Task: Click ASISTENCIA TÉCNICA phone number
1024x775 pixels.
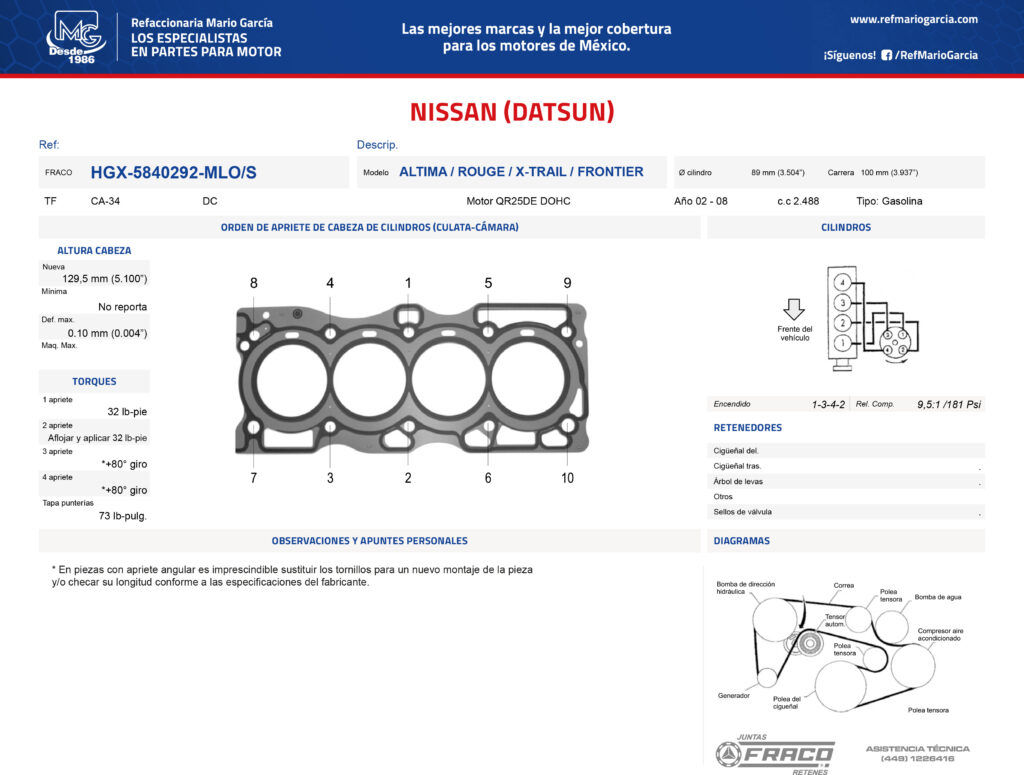Action: click(917, 759)
